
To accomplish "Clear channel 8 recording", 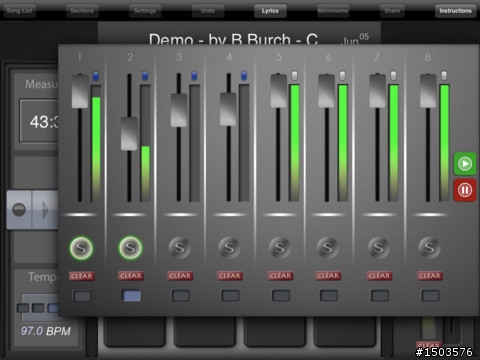I will [430, 276].
